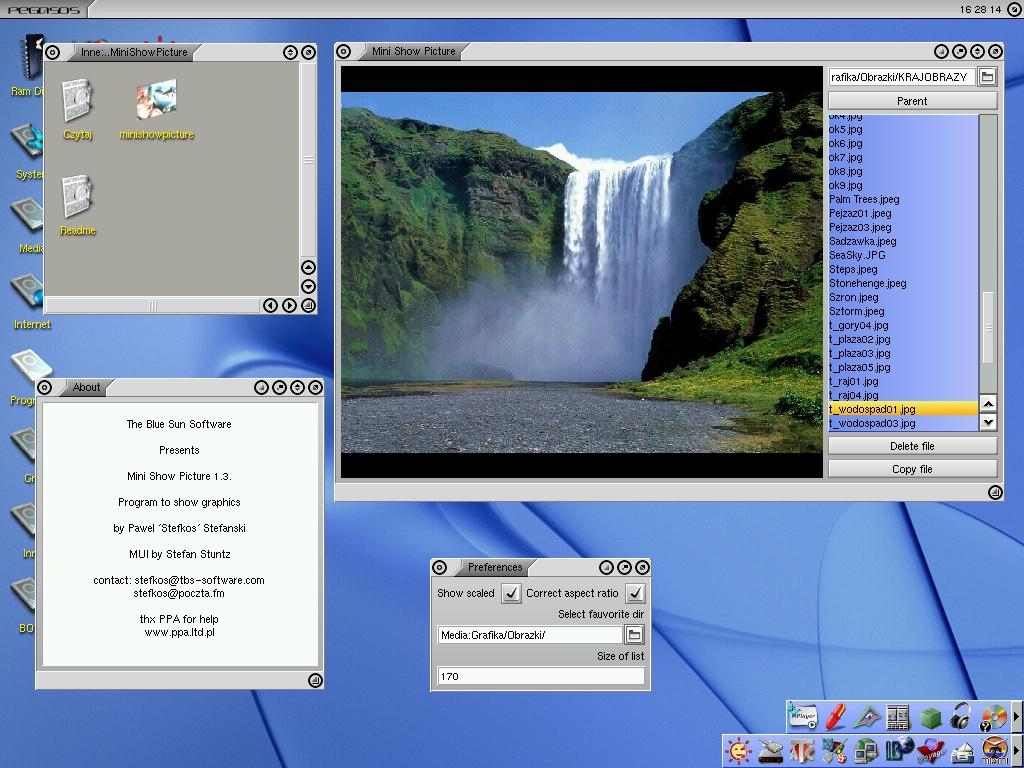Select t_gory04.jpg in the file list
Image resolution: width=1024 pixels, height=768 pixels.
point(903,325)
